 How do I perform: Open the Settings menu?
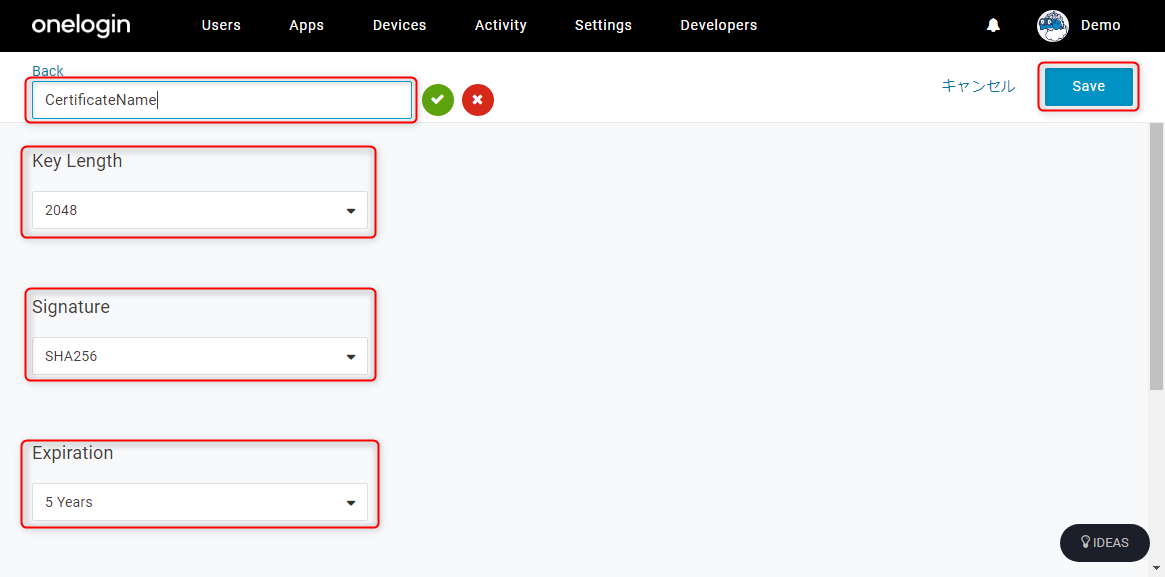(603, 25)
